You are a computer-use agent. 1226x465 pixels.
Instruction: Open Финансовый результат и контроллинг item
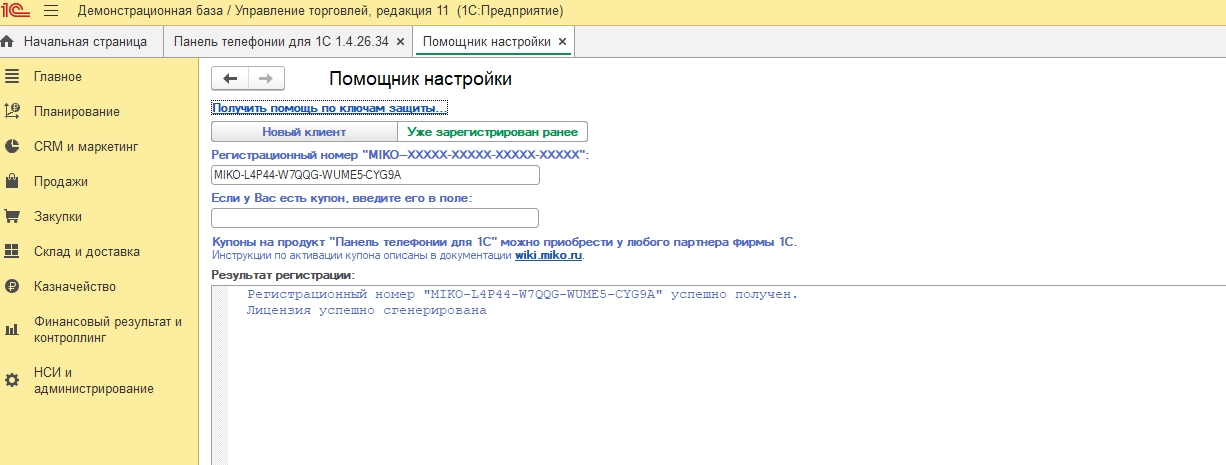pos(108,330)
